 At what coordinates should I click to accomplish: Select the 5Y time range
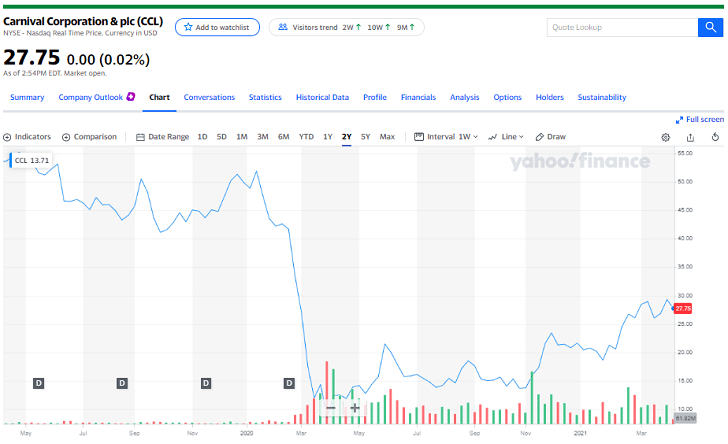point(365,137)
